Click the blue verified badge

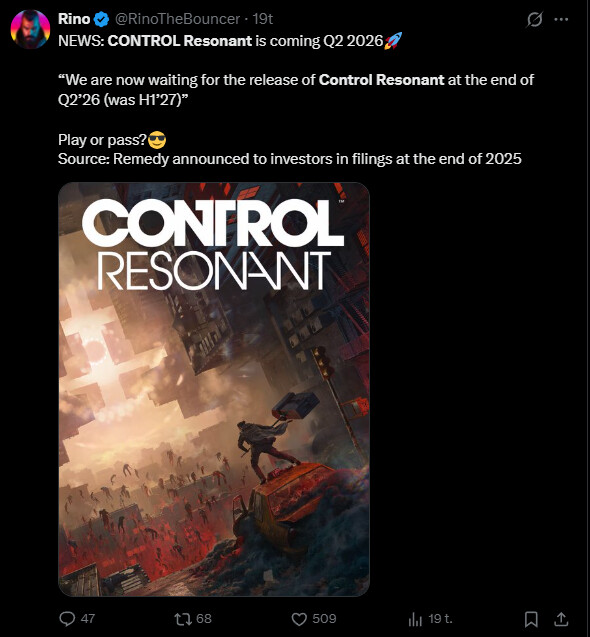[101, 19]
